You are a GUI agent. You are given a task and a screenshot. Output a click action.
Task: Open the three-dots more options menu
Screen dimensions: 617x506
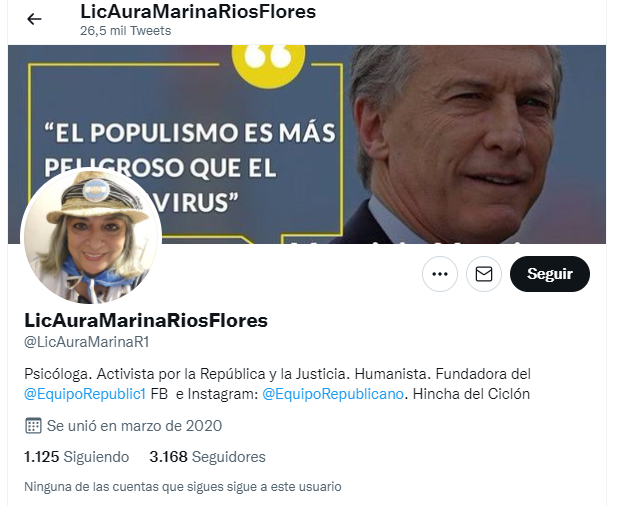pyautogui.click(x=440, y=274)
